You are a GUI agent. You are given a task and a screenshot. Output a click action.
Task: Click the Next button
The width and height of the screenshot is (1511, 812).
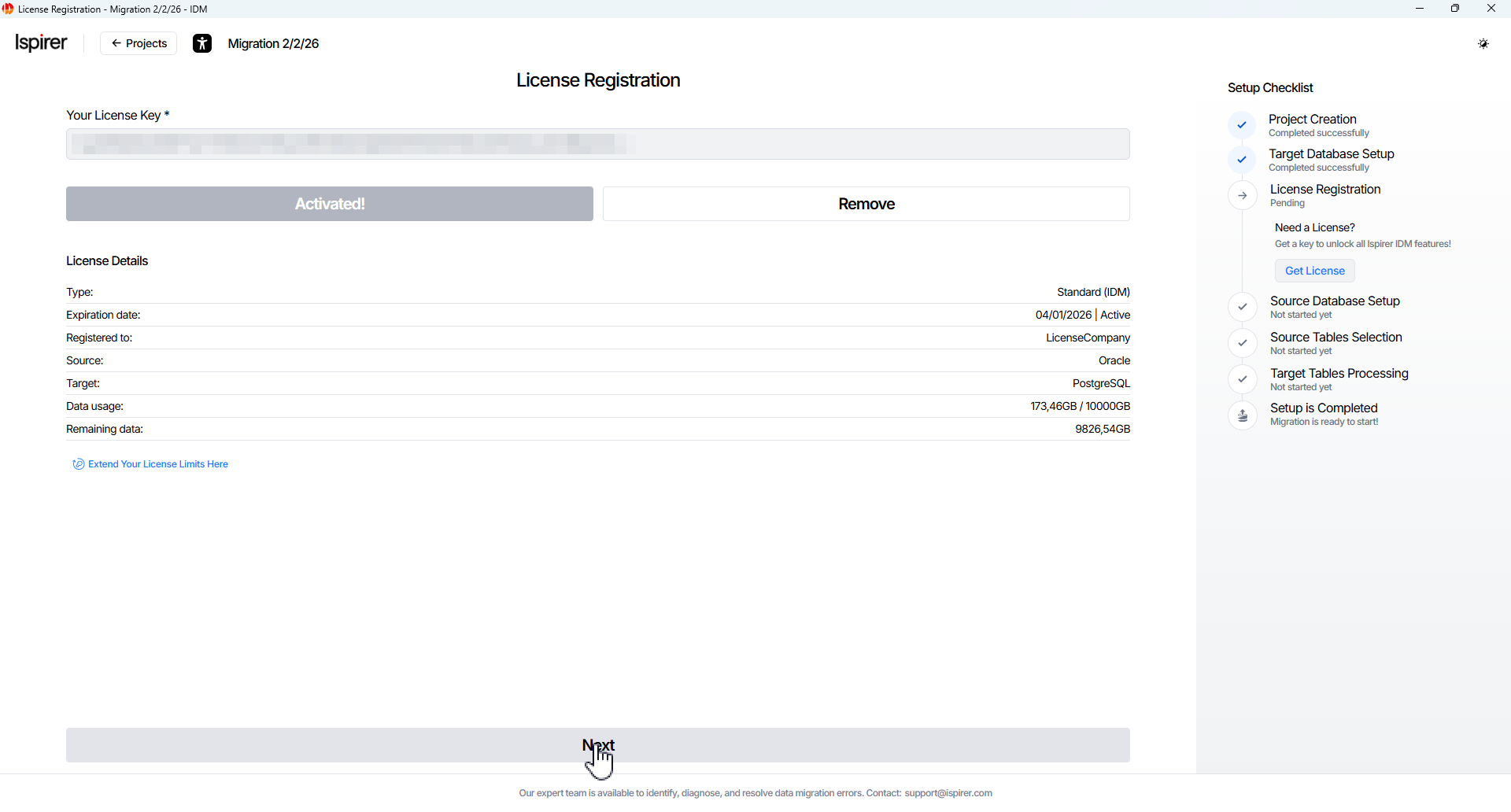(597, 744)
